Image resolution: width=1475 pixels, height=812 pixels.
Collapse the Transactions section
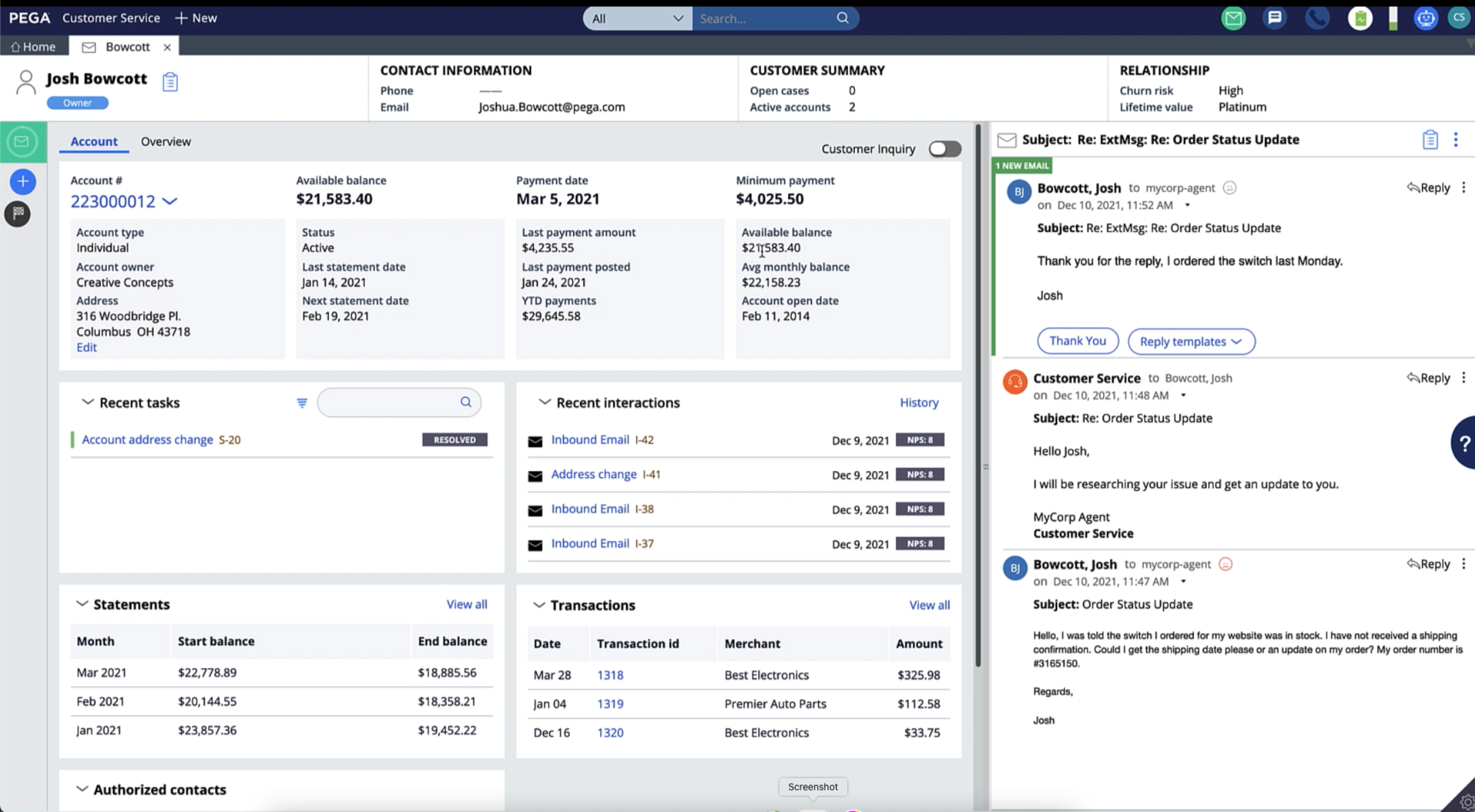(x=539, y=605)
